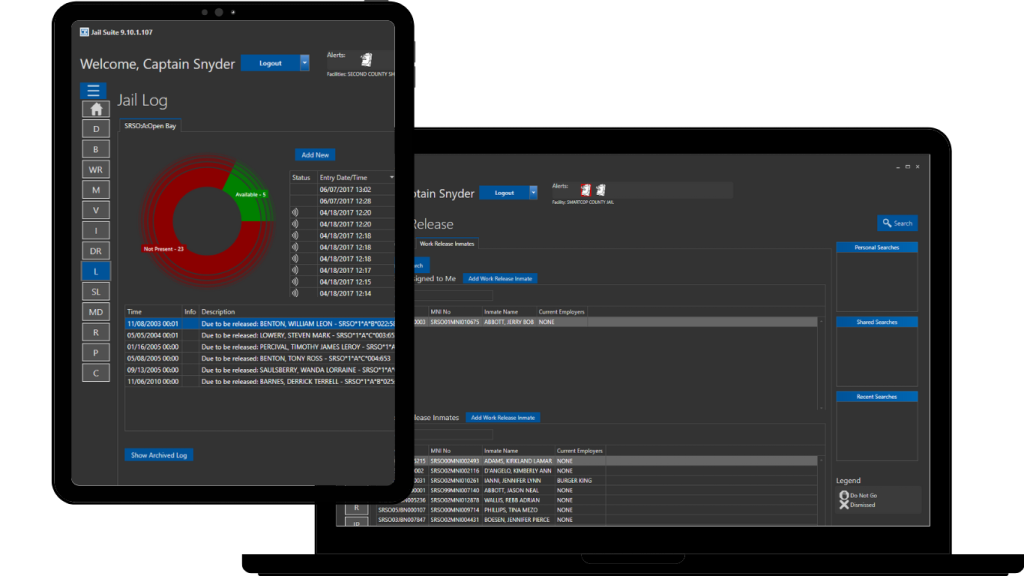The width and height of the screenshot is (1024, 576).
Task: Select the WR sidebar icon
Action: 95,169
